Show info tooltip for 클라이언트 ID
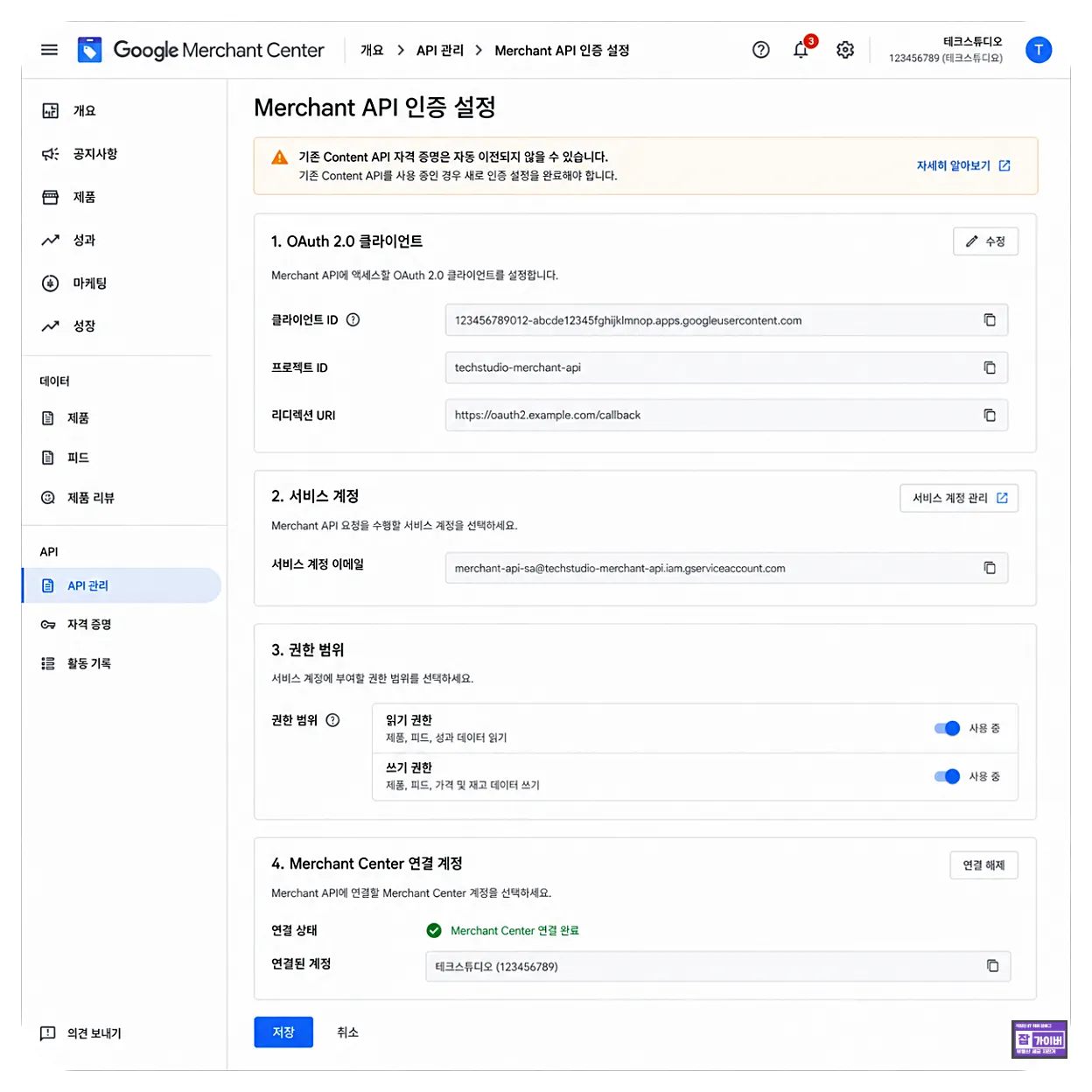The height and width of the screenshot is (1092, 1092). tap(353, 319)
